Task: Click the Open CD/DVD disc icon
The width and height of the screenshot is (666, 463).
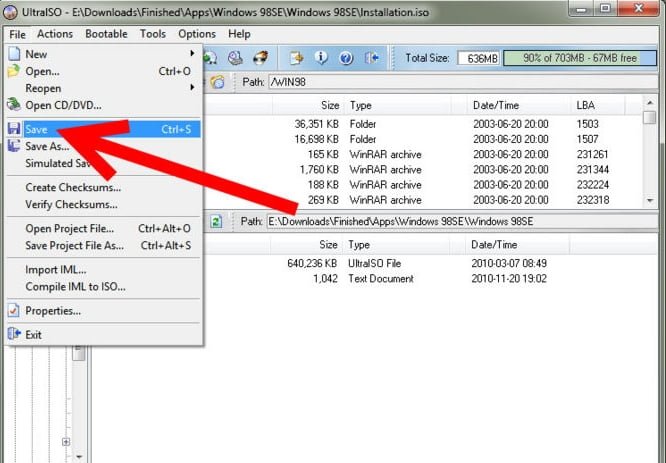Action: [x=13, y=105]
